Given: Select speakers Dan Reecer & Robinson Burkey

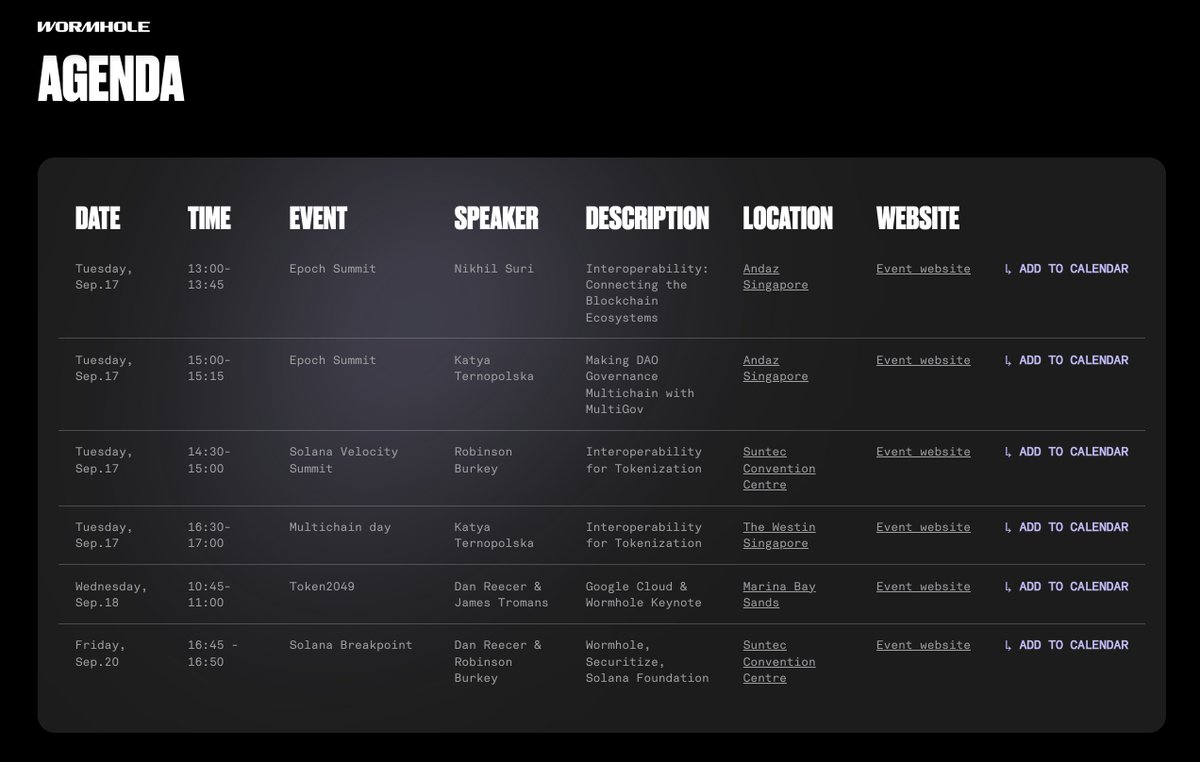Looking at the screenshot, I should point(498,661).
